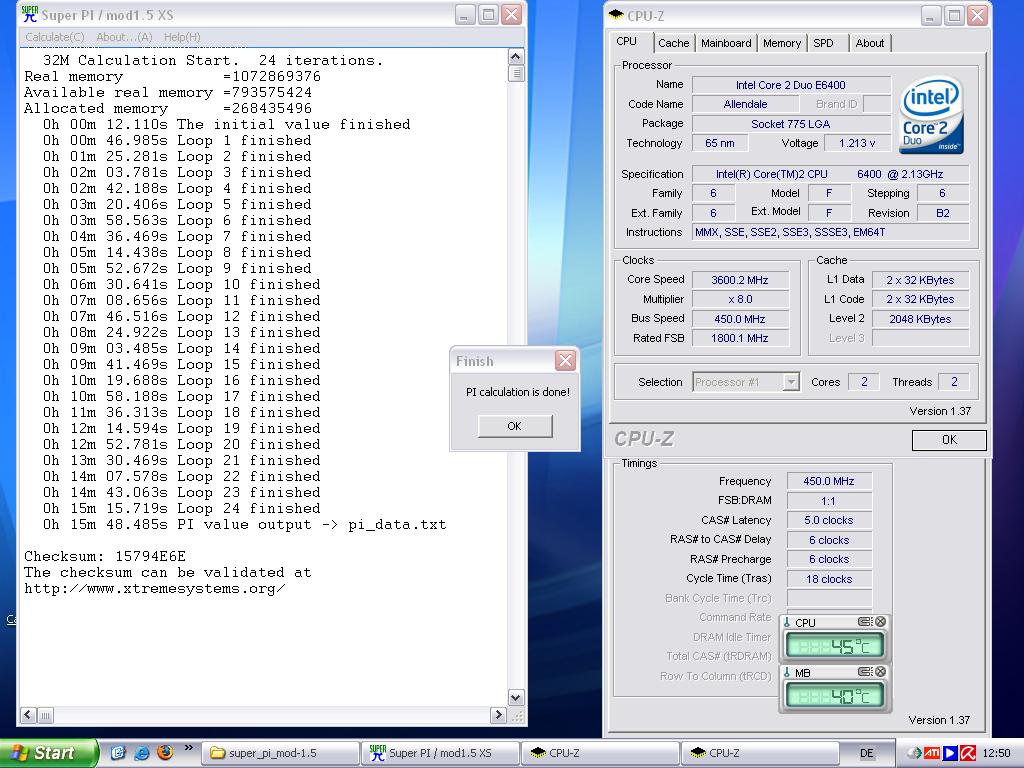Click taskbar clock showing 12:50

click(996, 754)
